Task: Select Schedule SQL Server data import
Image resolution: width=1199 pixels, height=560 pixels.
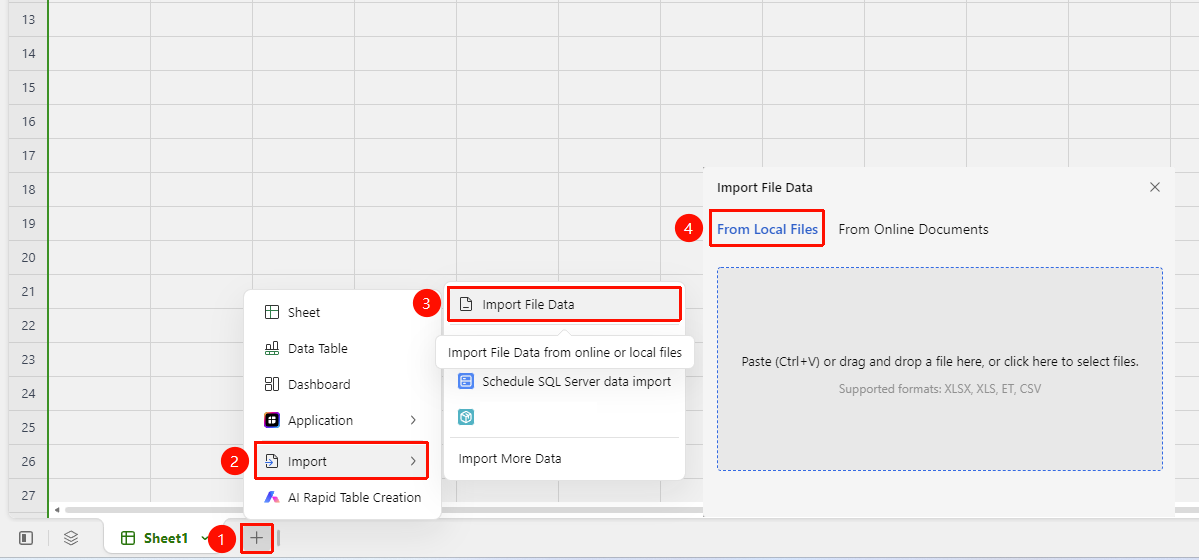Action: coord(564,381)
